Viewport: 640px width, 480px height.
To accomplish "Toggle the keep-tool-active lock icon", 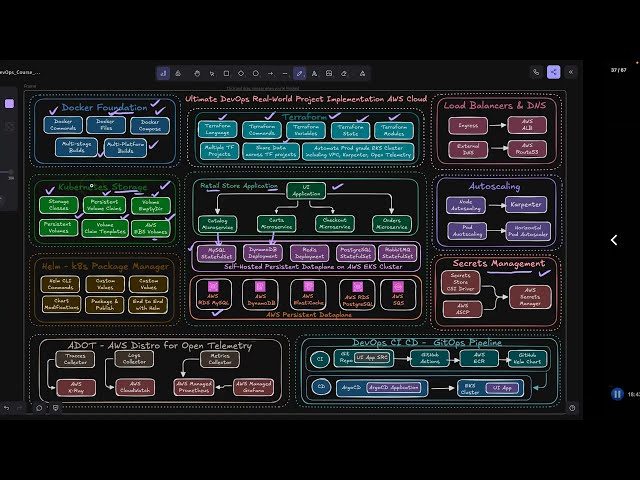I will pos(178,73).
